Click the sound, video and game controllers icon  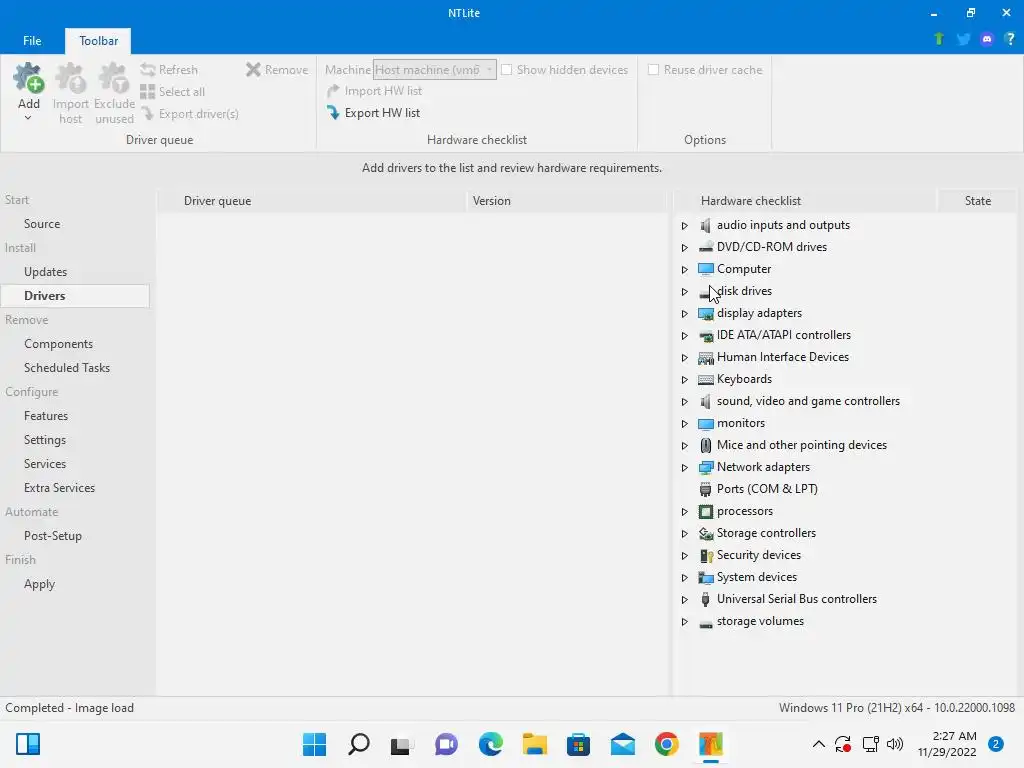[705, 401]
